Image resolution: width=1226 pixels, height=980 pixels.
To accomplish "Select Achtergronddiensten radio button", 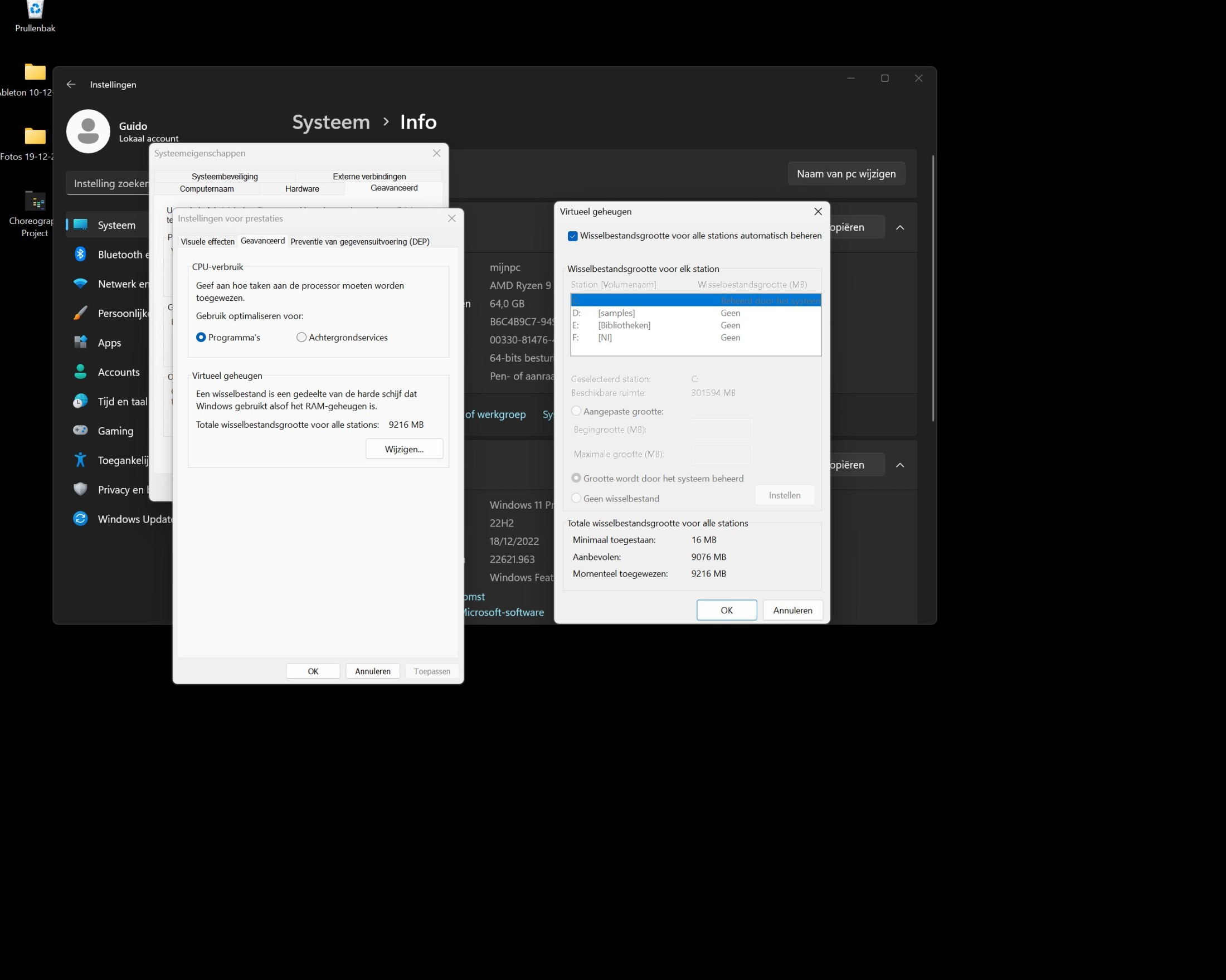I will [301, 337].
